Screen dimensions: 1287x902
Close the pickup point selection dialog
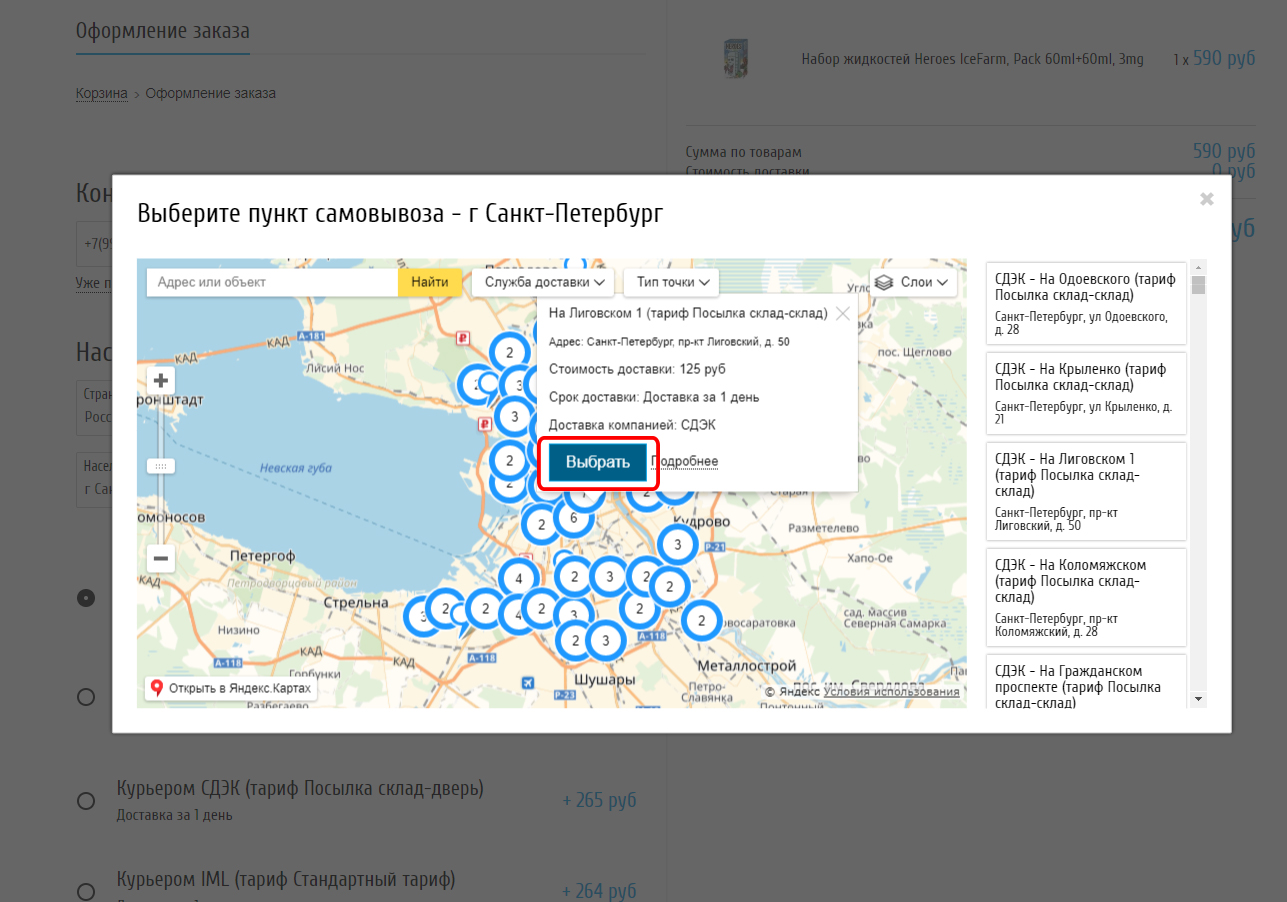point(1207,199)
